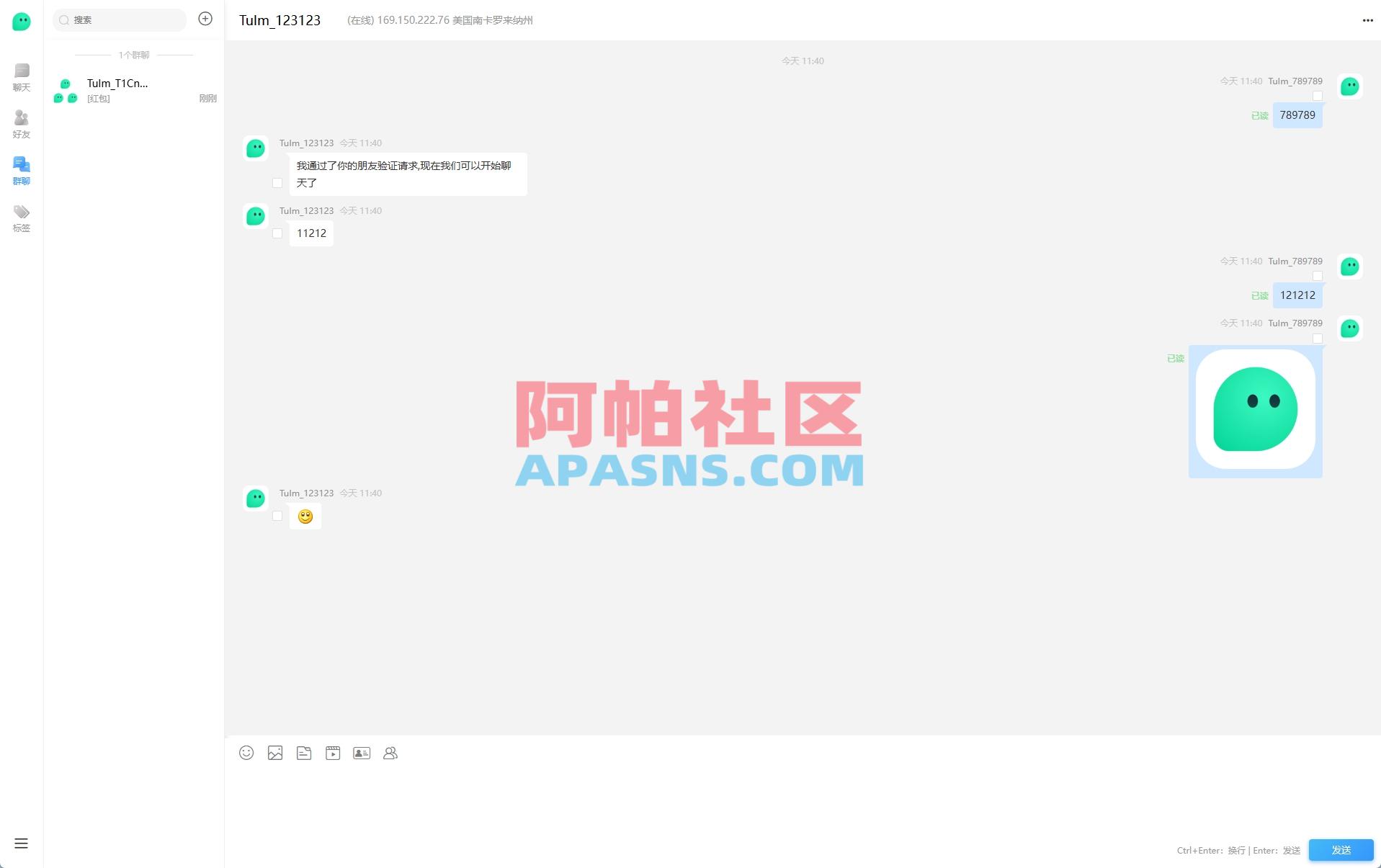Invite members with the group person icon
Viewport: 1381px width, 868px height.
[x=390, y=753]
